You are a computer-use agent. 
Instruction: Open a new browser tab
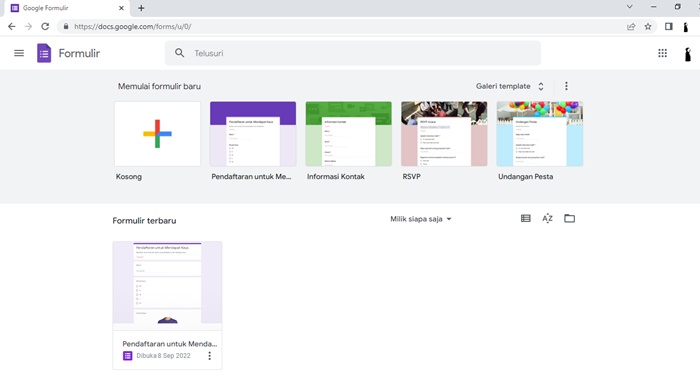pos(141,8)
